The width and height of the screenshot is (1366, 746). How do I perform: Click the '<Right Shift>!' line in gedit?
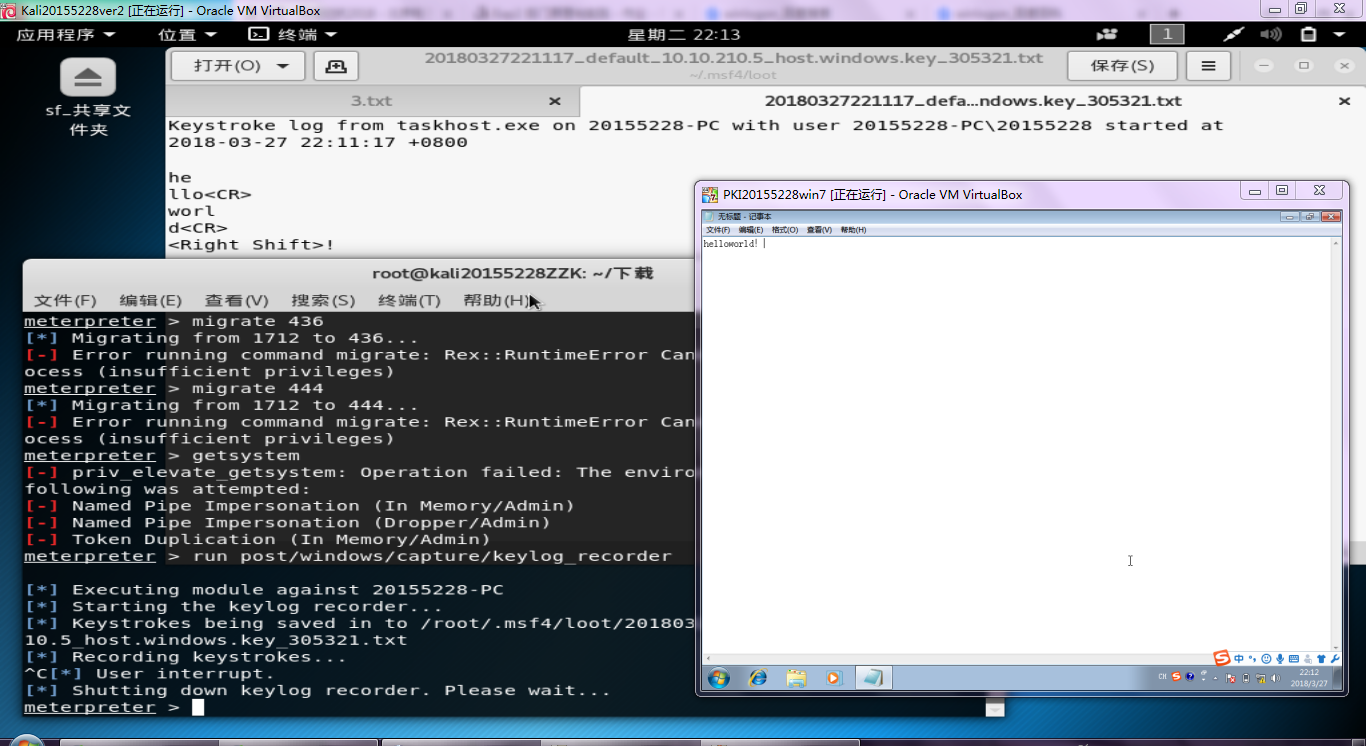coord(251,245)
